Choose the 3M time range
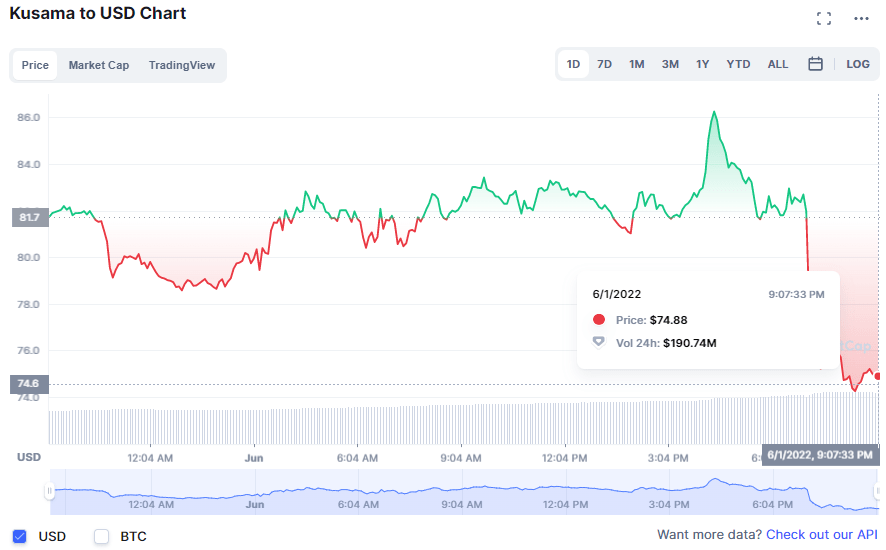This screenshot has height=550, width=886. pyautogui.click(x=670, y=64)
